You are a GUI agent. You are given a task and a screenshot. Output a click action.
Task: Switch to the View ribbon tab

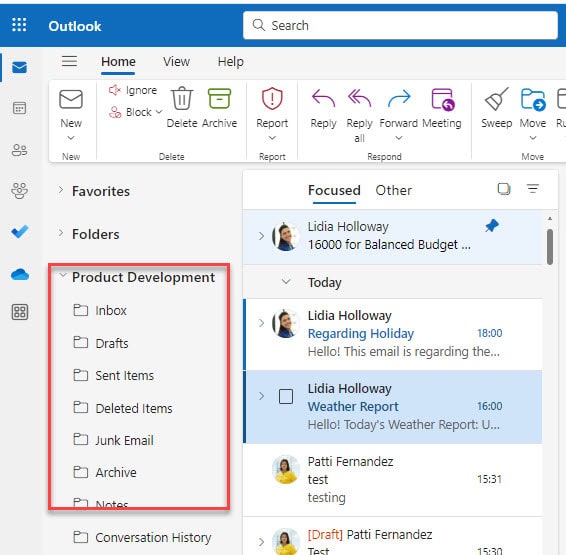tap(176, 62)
